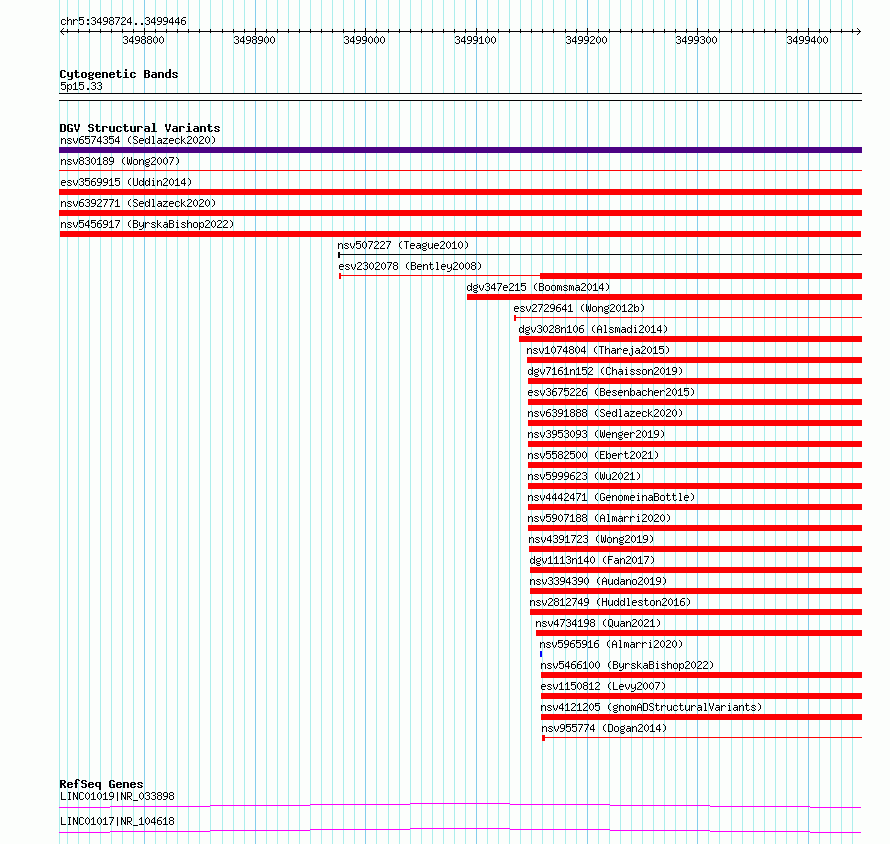Click ruler position 3499200

(x=586, y=40)
